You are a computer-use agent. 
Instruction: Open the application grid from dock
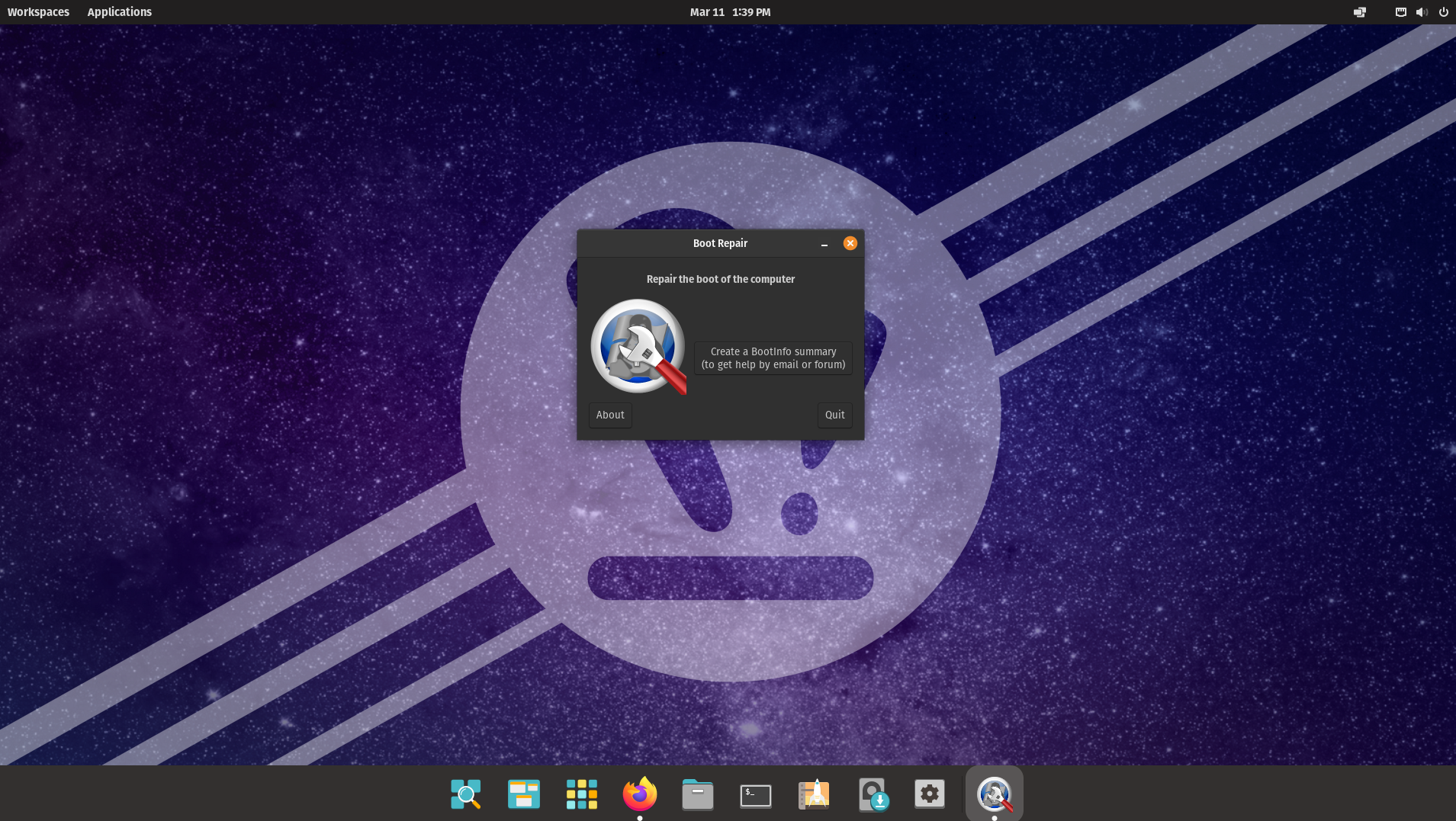point(582,794)
